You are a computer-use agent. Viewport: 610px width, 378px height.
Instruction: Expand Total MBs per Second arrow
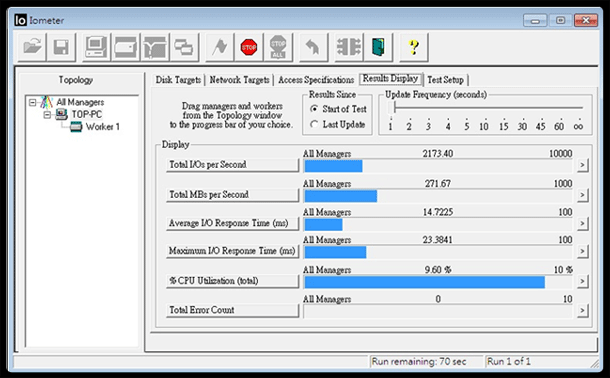[x=582, y=194]
